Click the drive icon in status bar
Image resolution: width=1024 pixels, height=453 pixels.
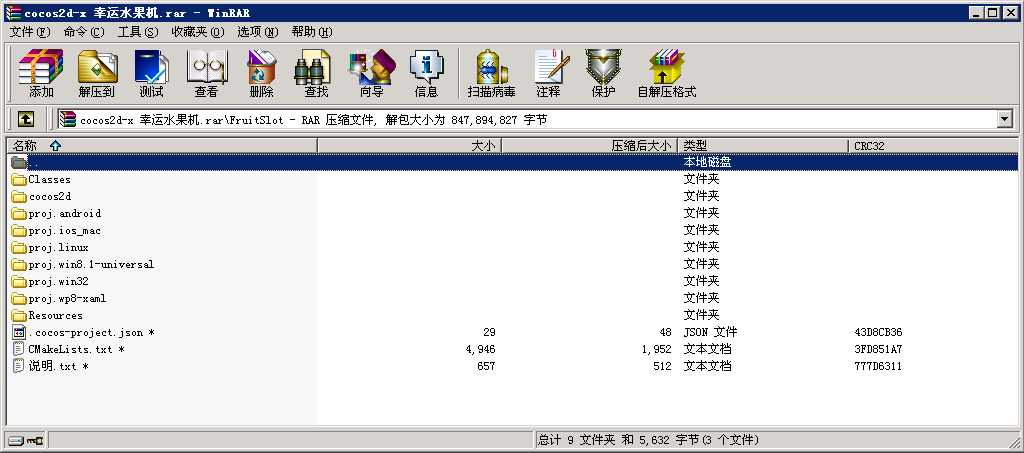coord(16,441)
